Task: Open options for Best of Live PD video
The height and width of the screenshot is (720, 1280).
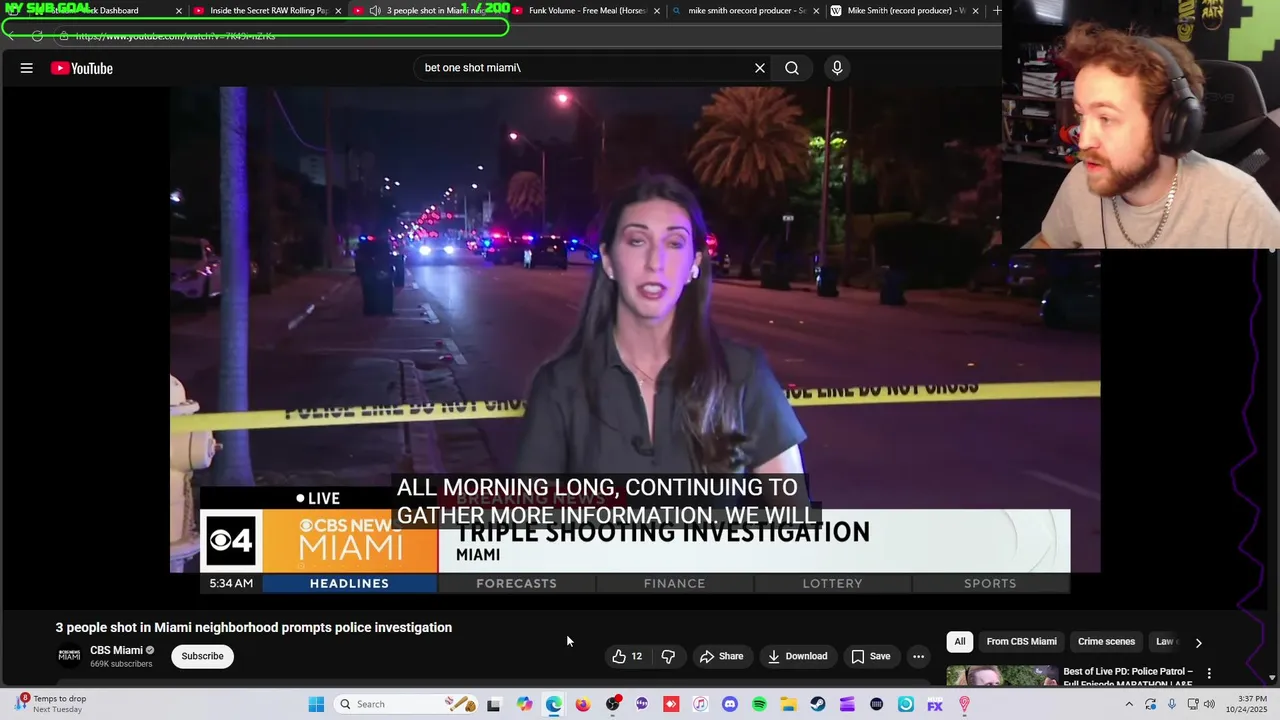Action: [1209, 673]
